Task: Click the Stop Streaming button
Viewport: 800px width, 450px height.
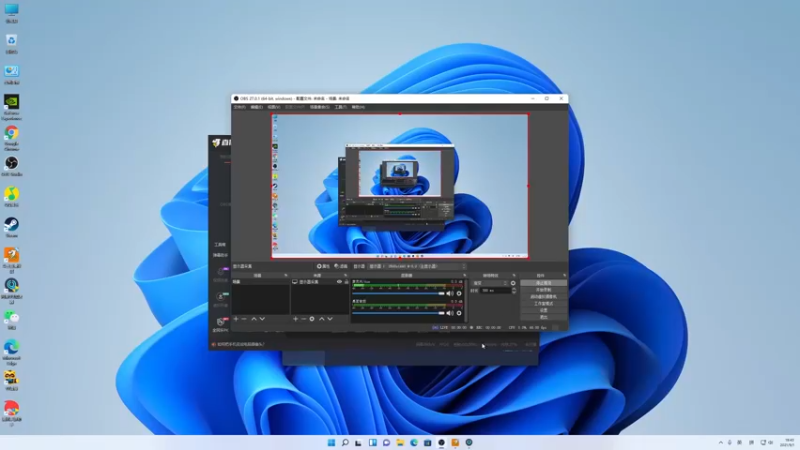Action: click(x=543, y=283)
